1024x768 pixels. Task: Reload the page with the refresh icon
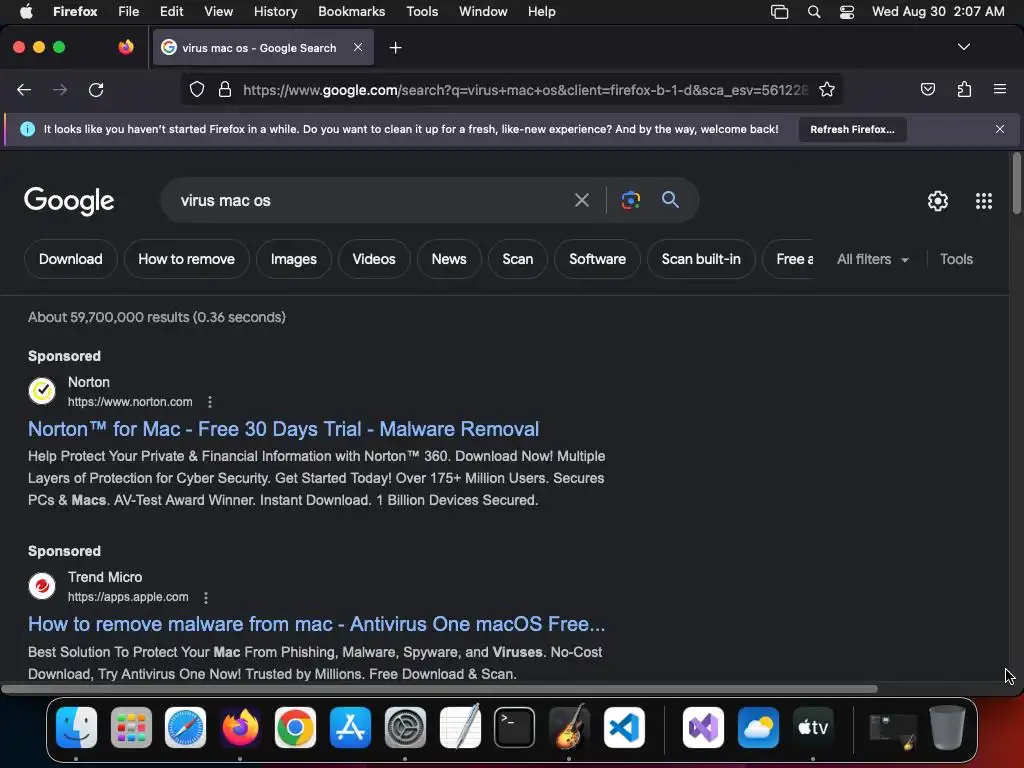[96, 89]
